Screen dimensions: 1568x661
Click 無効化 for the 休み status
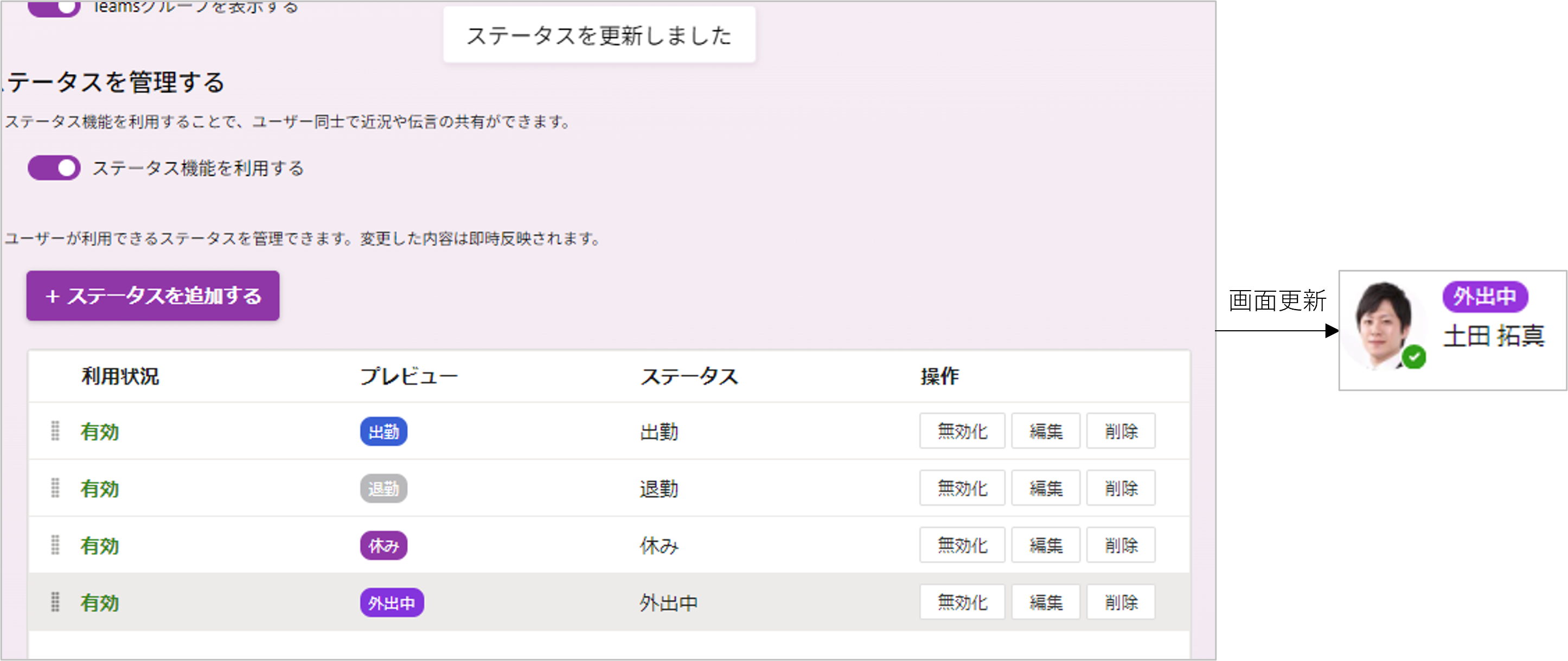coord(962,546)
